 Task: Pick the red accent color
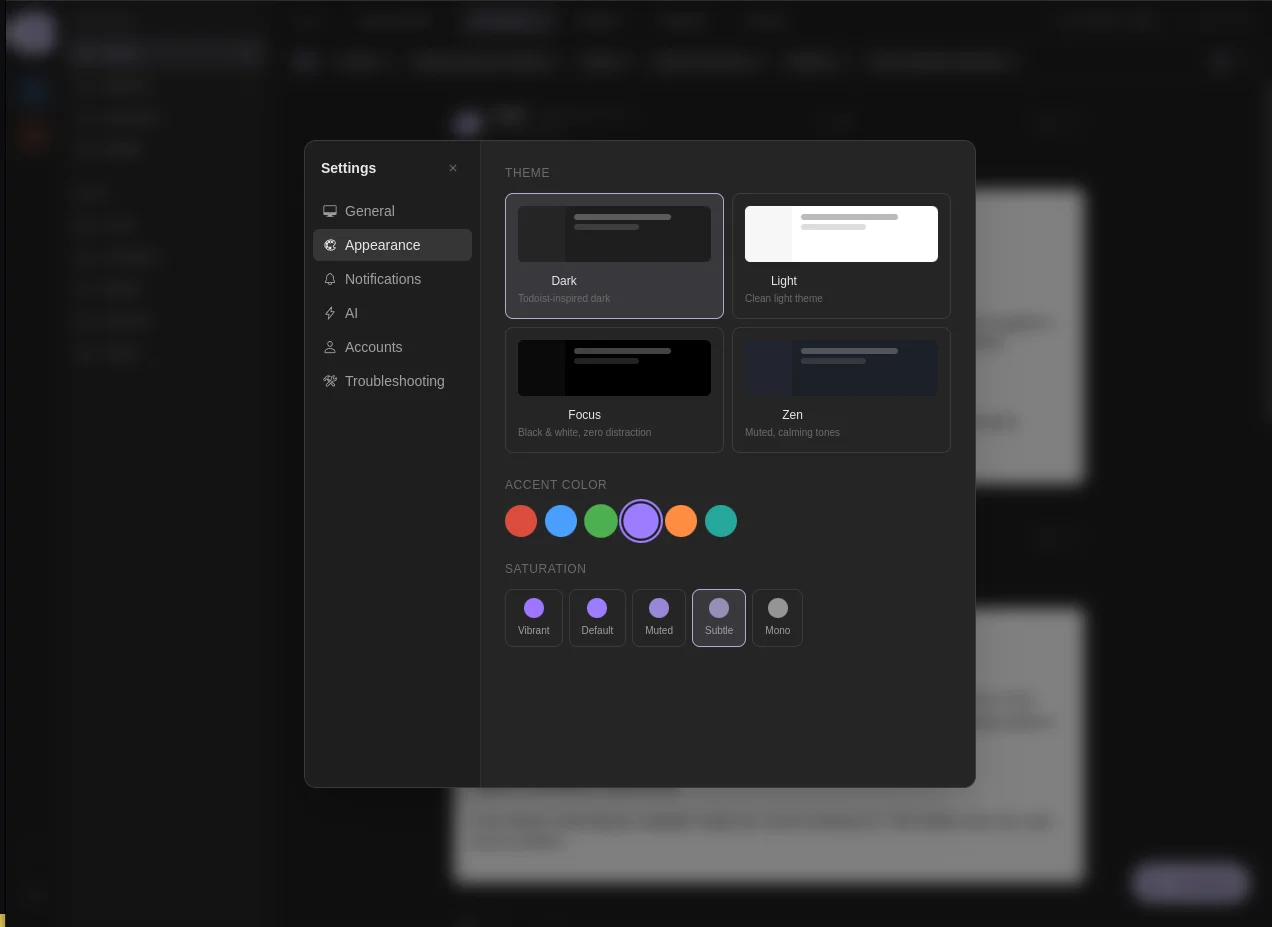(x=521, y=520)
